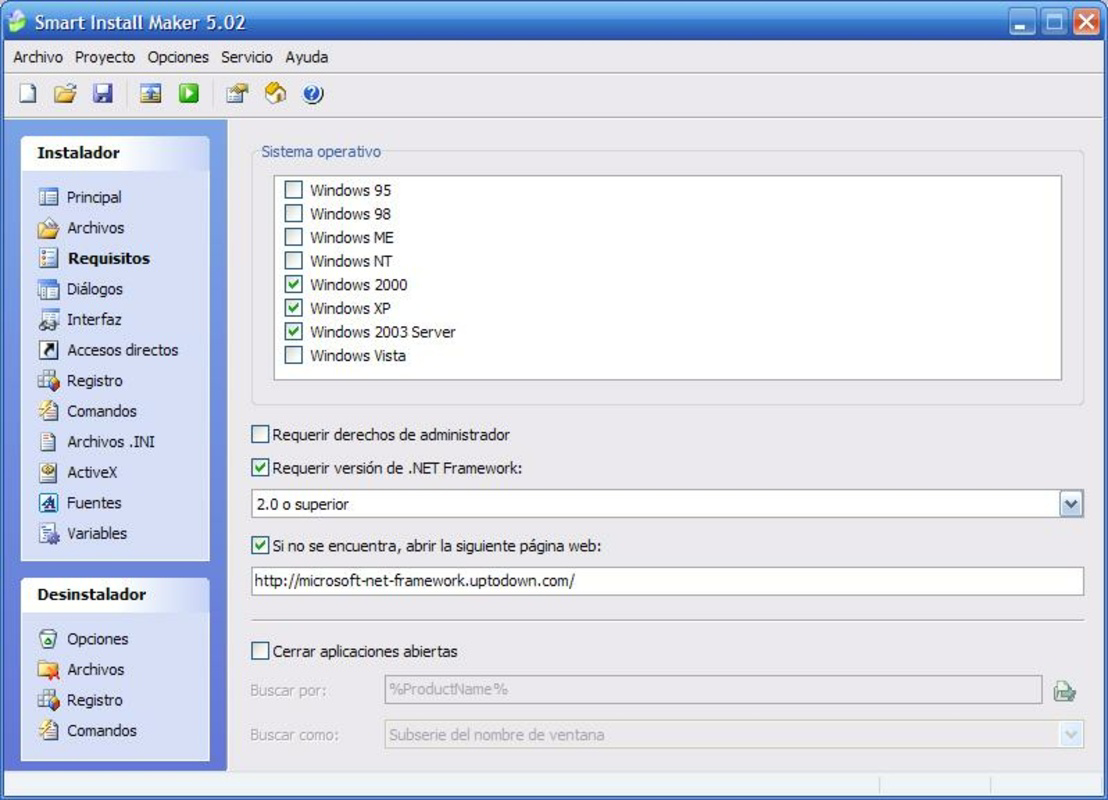1108x800 pixels.
Task: Expand the .NET version dropdown arrow
Action: [x=1071, y=504]
